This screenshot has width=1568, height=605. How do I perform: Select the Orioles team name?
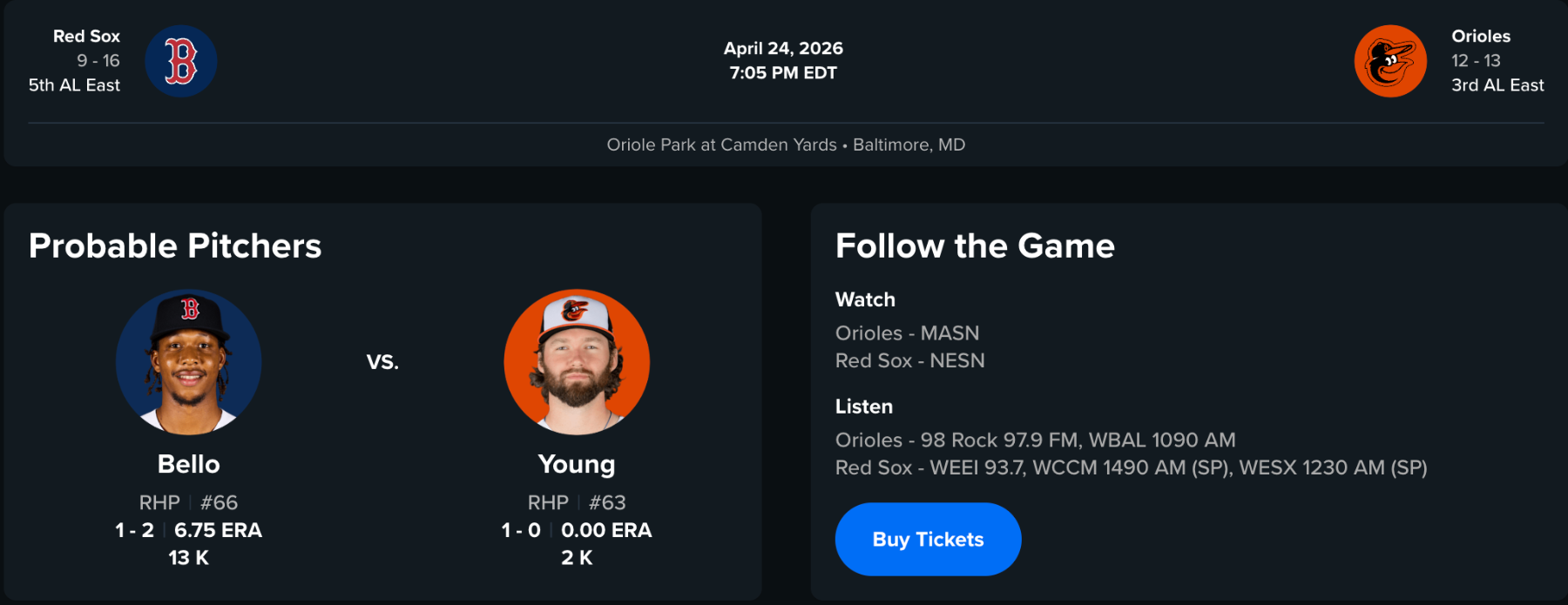point(1481,37)
